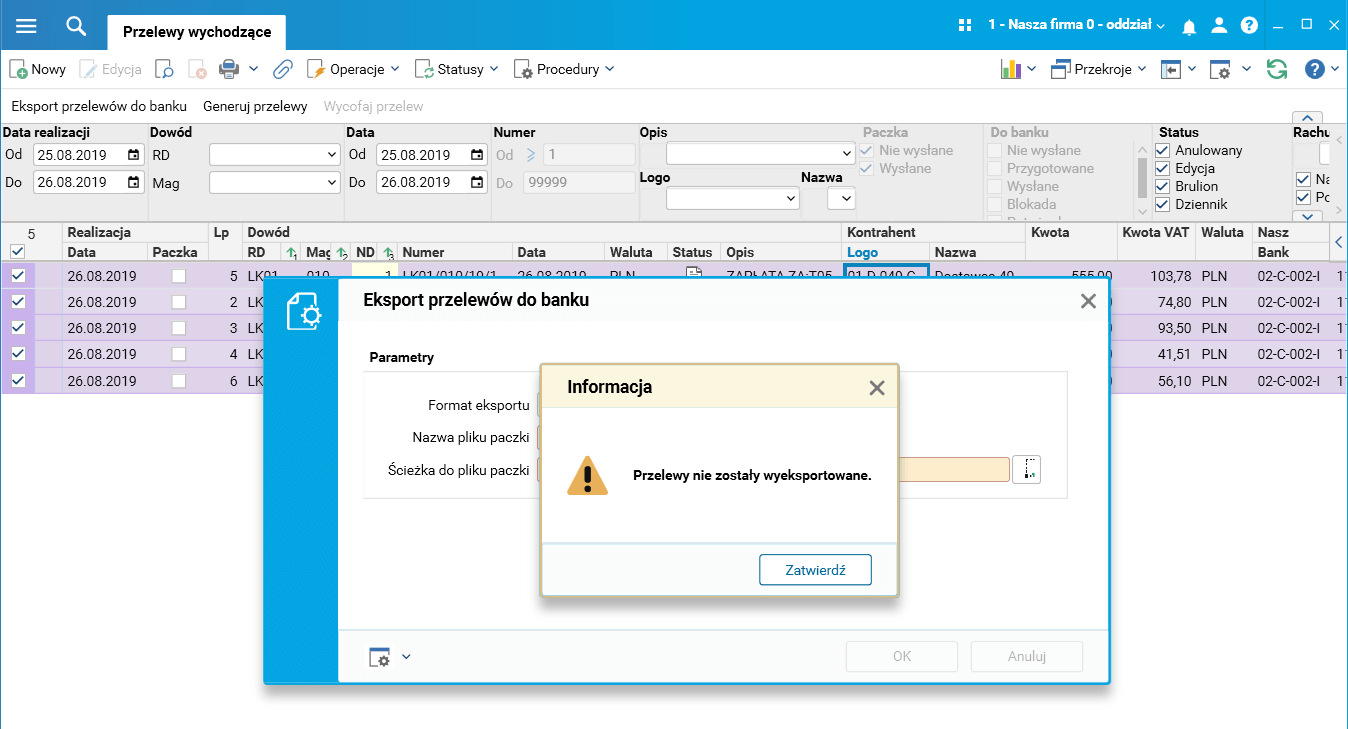
Task: Toggle the Brulion status checkbox
Action: pyautogui.click(x=1162, y=187)
